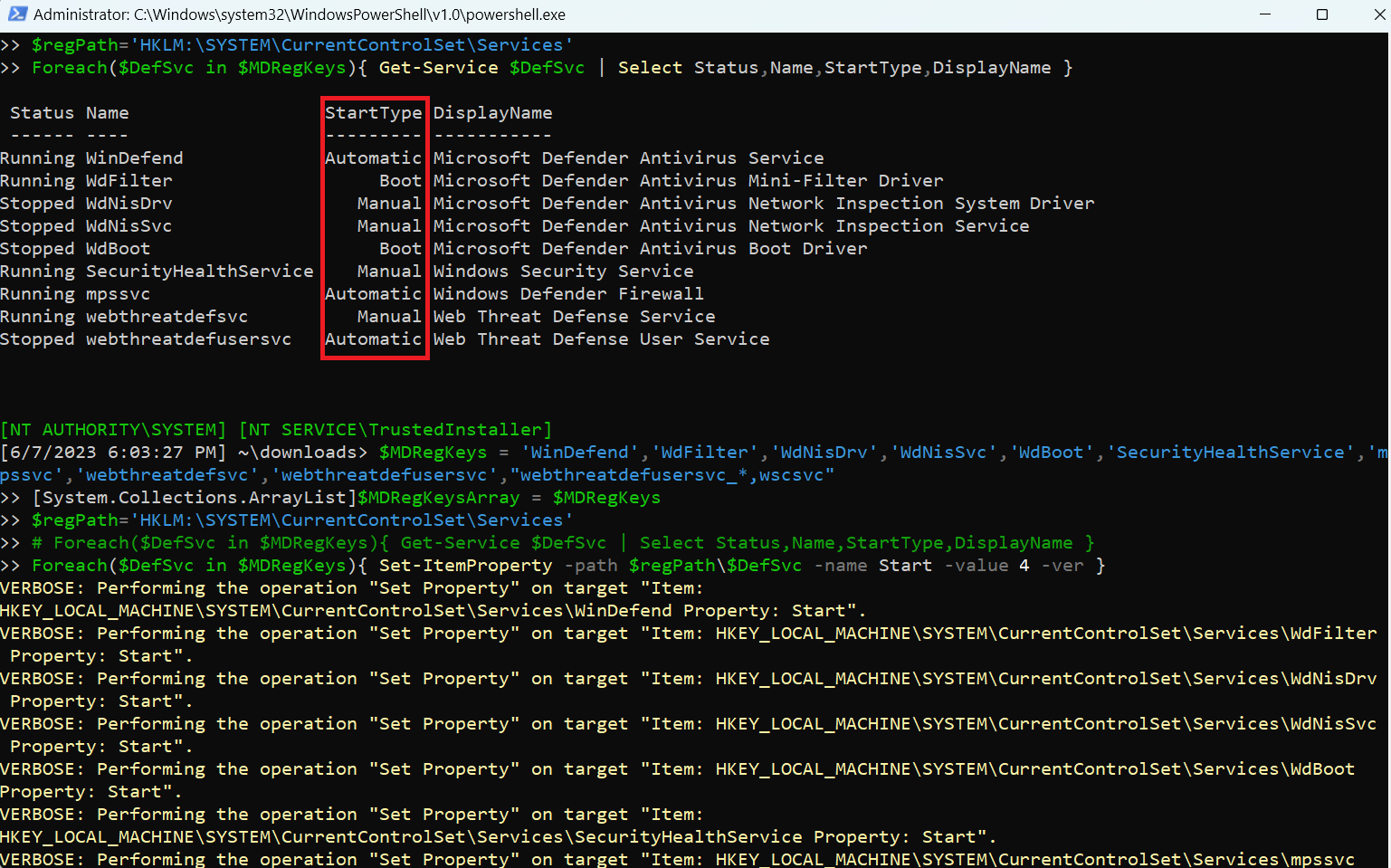Click 'Windows Defender Firewall' display name

pos(569,294)
